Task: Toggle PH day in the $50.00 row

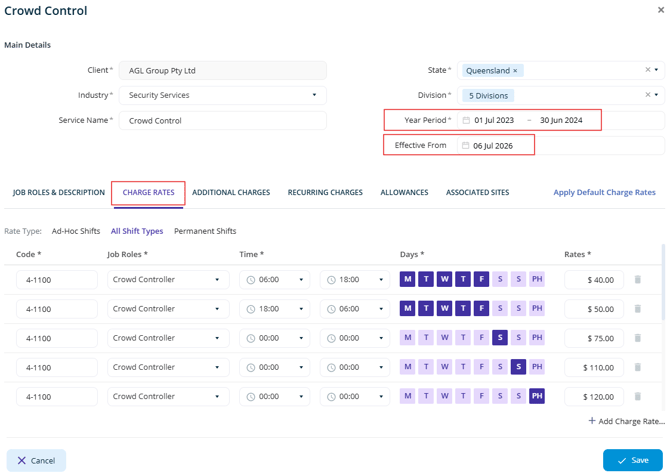Action: coord(537,308)
